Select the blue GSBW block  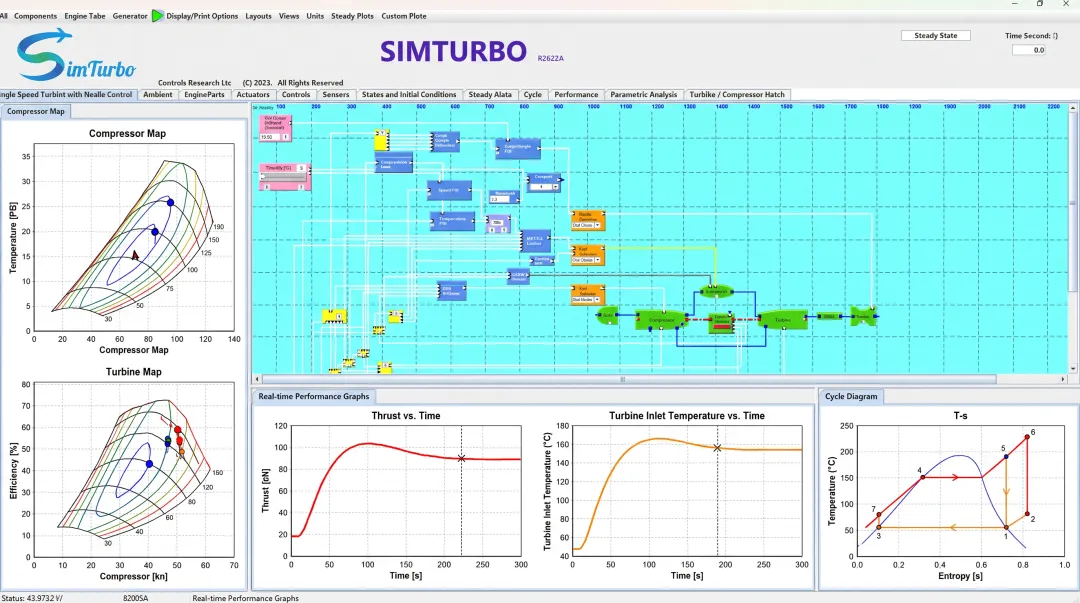(519, 276)
